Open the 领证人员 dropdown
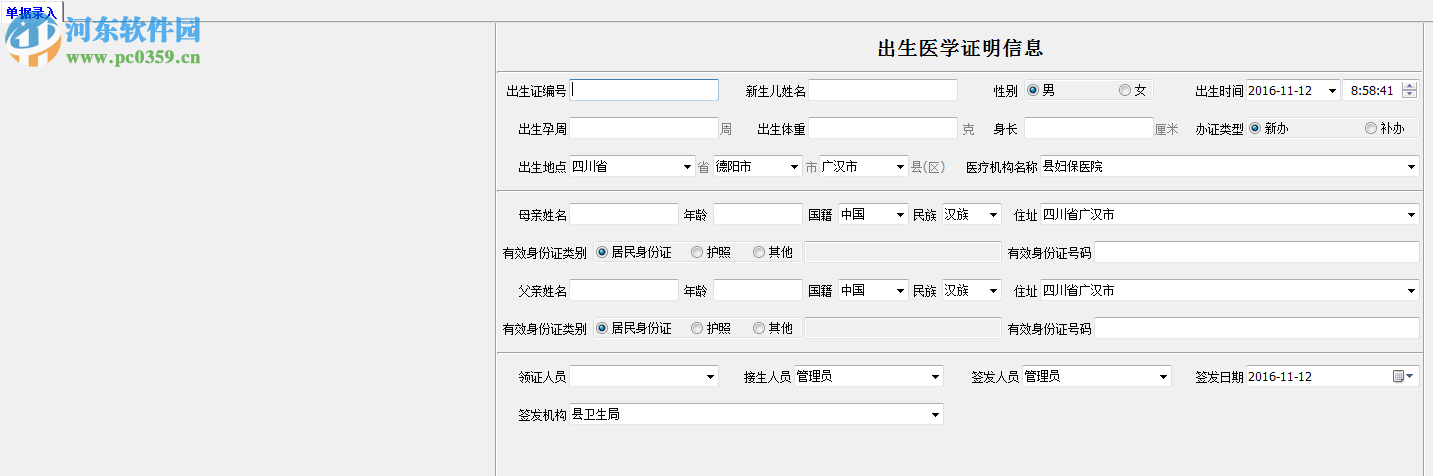The height and width of the screenshot is (476, 1433). point(711,376)
